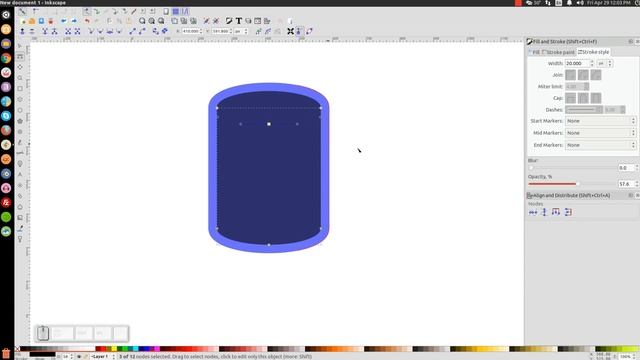The image size is (640, 360).
Task: Click the stroke Width input field
Action: tap(577, 63)
